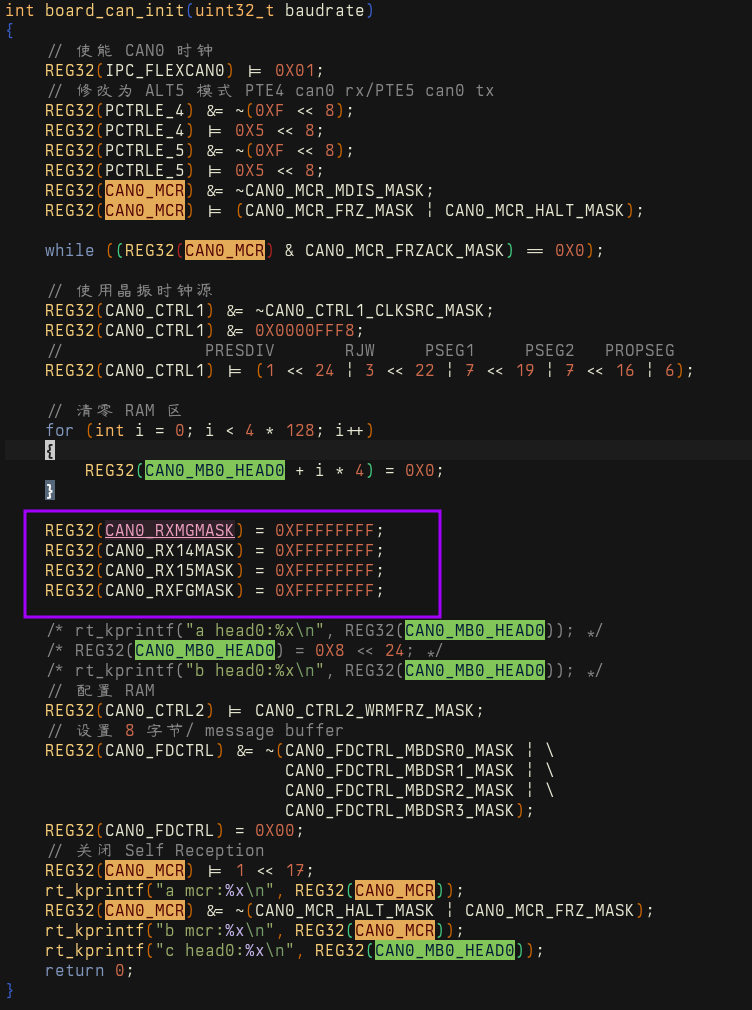Click the CAN0_MCR_FRZACK_MASK macro
Viewport: 752px width, 1010px height.
point(404,250)
